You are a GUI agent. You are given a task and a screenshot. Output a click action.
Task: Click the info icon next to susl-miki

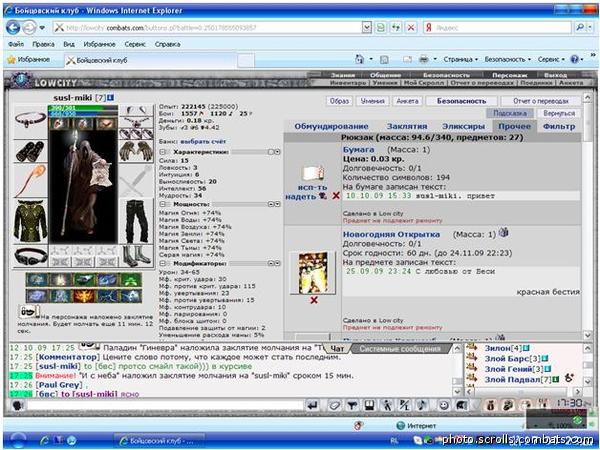pyautogui.click(x=110, y=98)
